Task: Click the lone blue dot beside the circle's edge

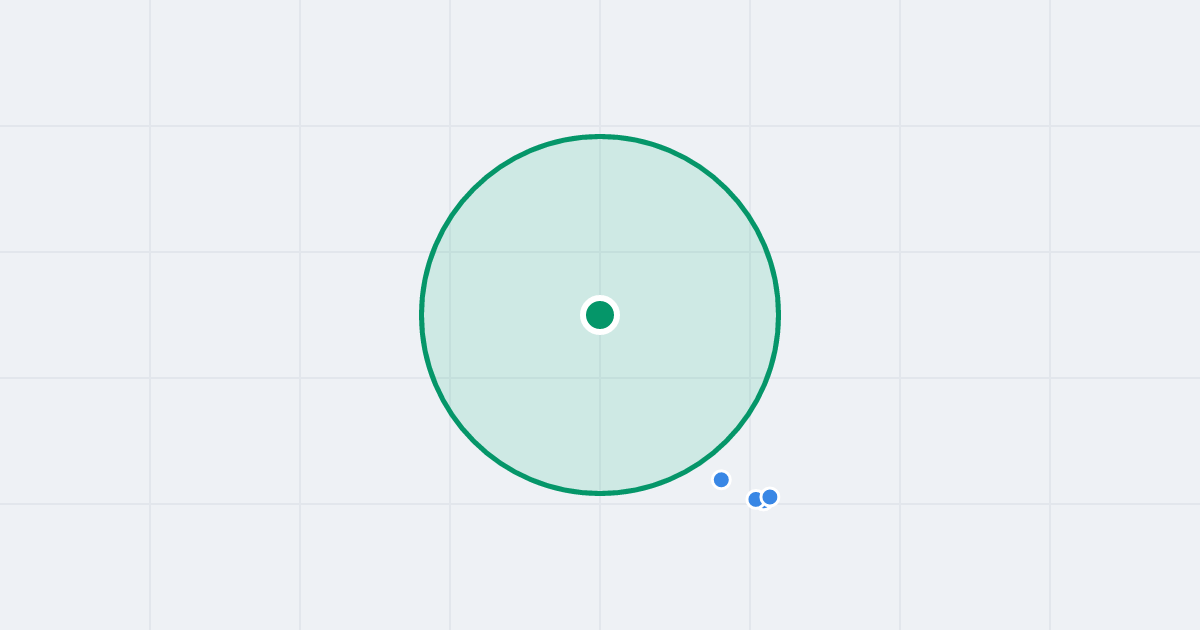Action: (721, 480)
